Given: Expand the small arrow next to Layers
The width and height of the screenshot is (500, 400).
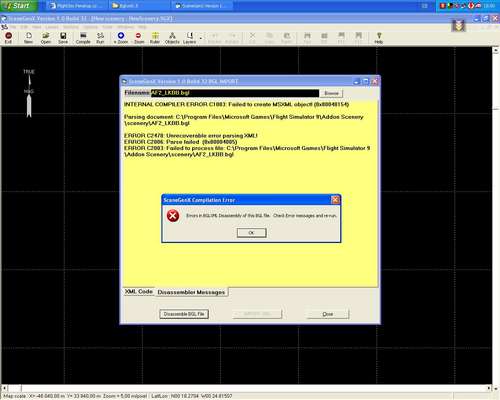Looking at the screenshot, I should (201, 39).
